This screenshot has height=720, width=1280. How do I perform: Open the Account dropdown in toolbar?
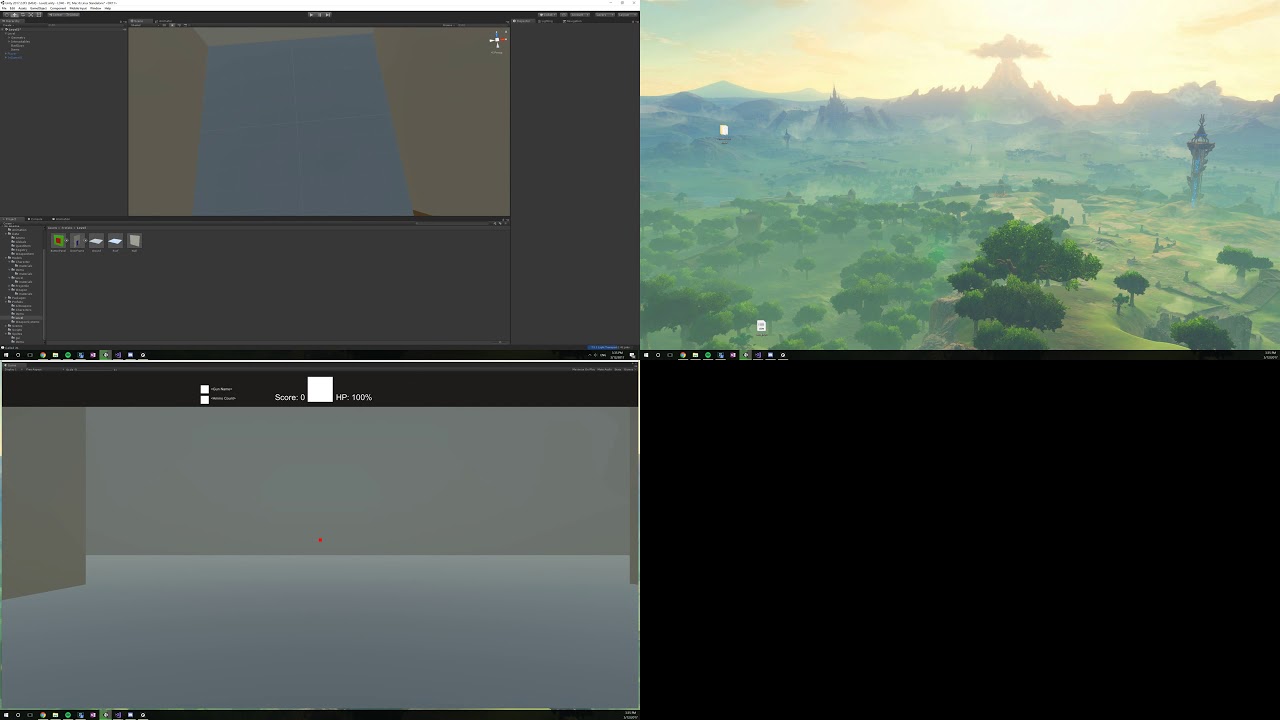coord(580,15)
